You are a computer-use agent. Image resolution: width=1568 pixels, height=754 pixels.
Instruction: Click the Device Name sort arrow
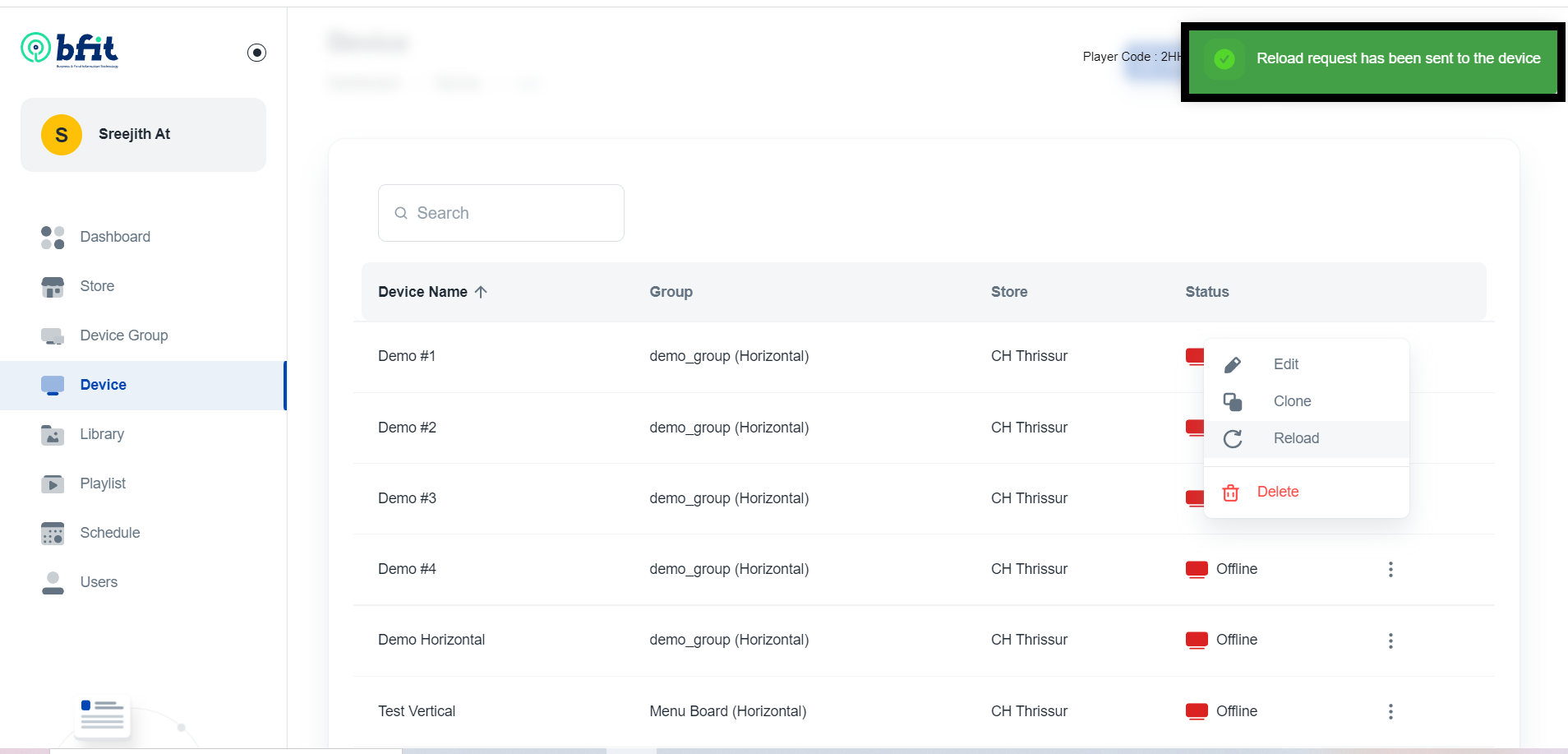coord(481,292)
